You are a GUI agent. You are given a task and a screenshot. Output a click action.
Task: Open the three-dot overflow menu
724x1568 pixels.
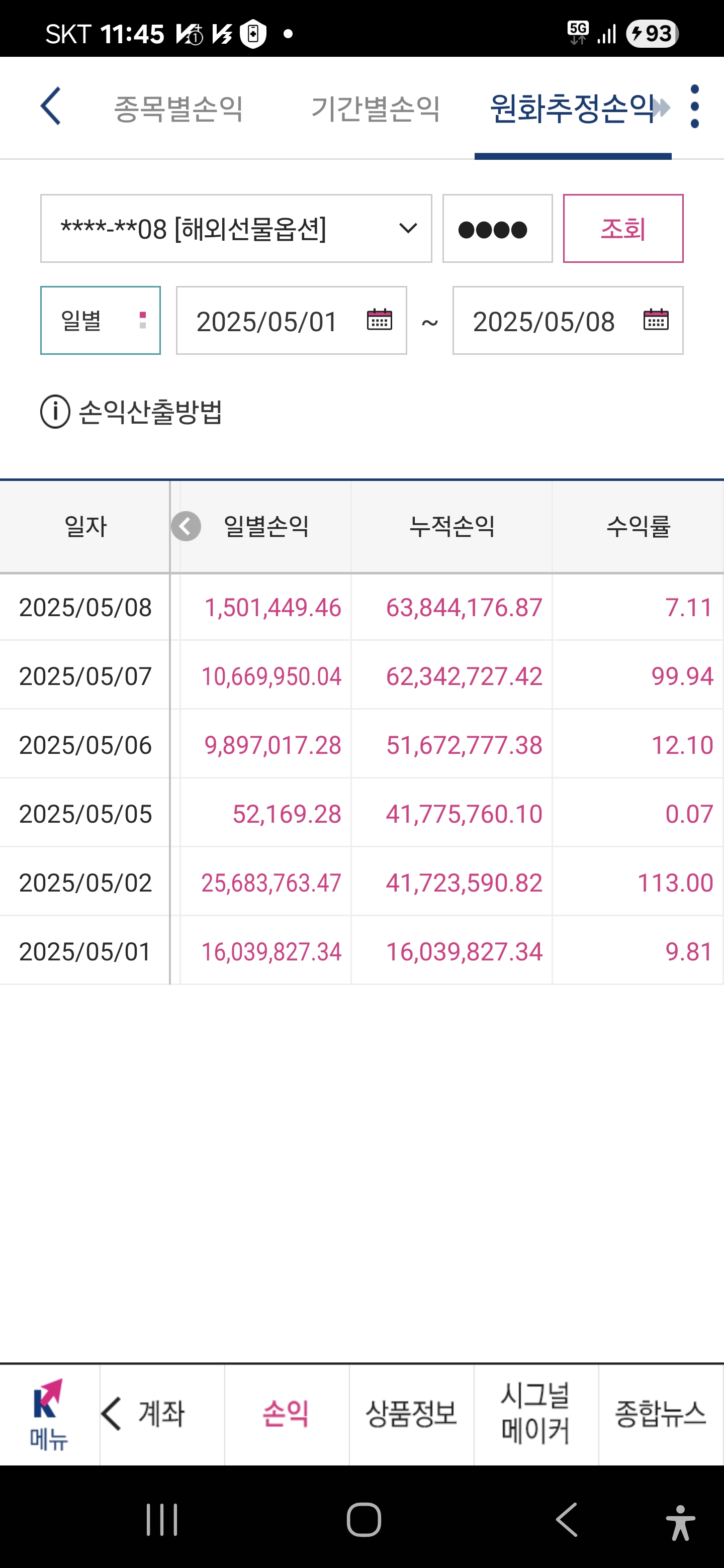click(694, 107)
